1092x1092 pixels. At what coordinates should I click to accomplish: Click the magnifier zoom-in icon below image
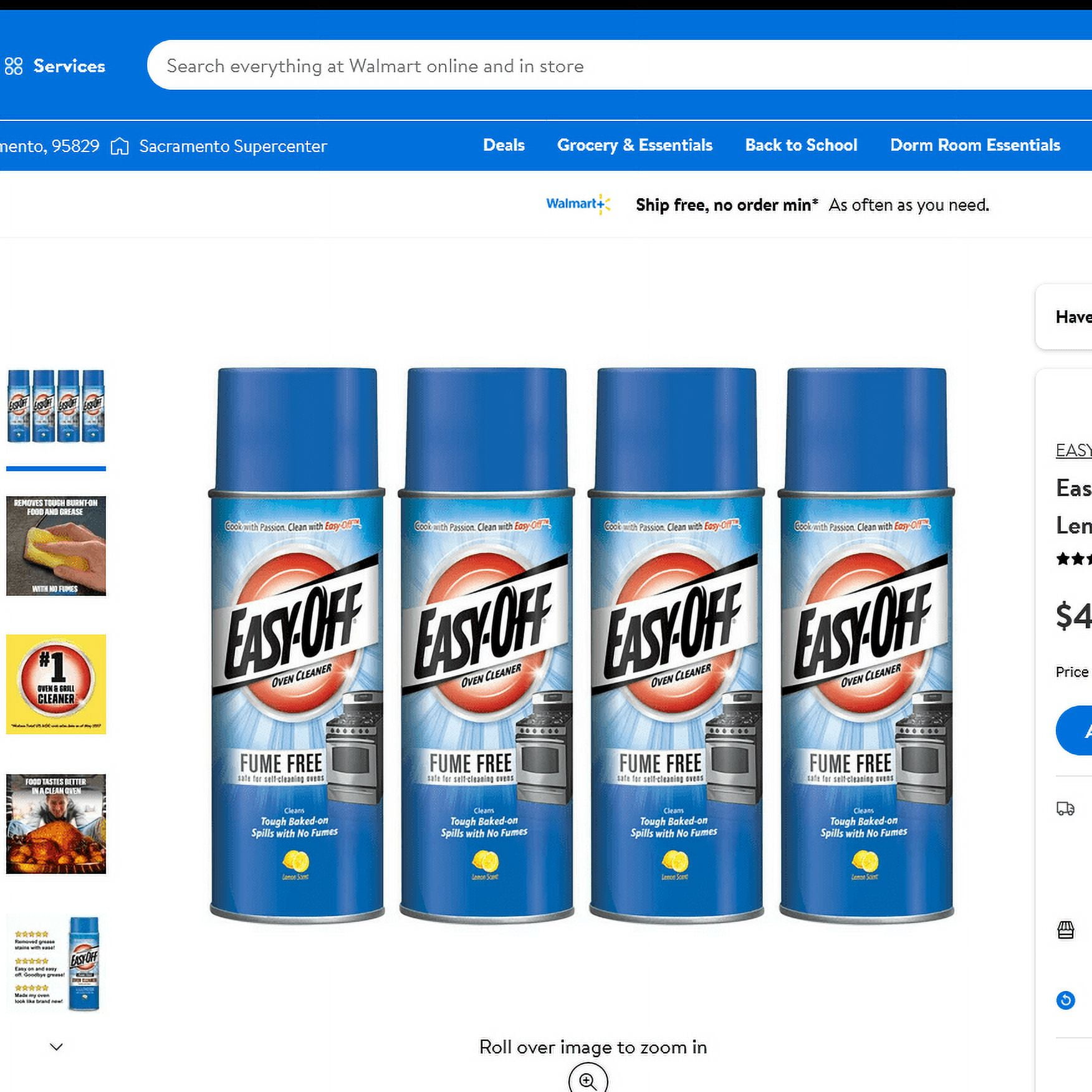click(x=588, y=1080)
